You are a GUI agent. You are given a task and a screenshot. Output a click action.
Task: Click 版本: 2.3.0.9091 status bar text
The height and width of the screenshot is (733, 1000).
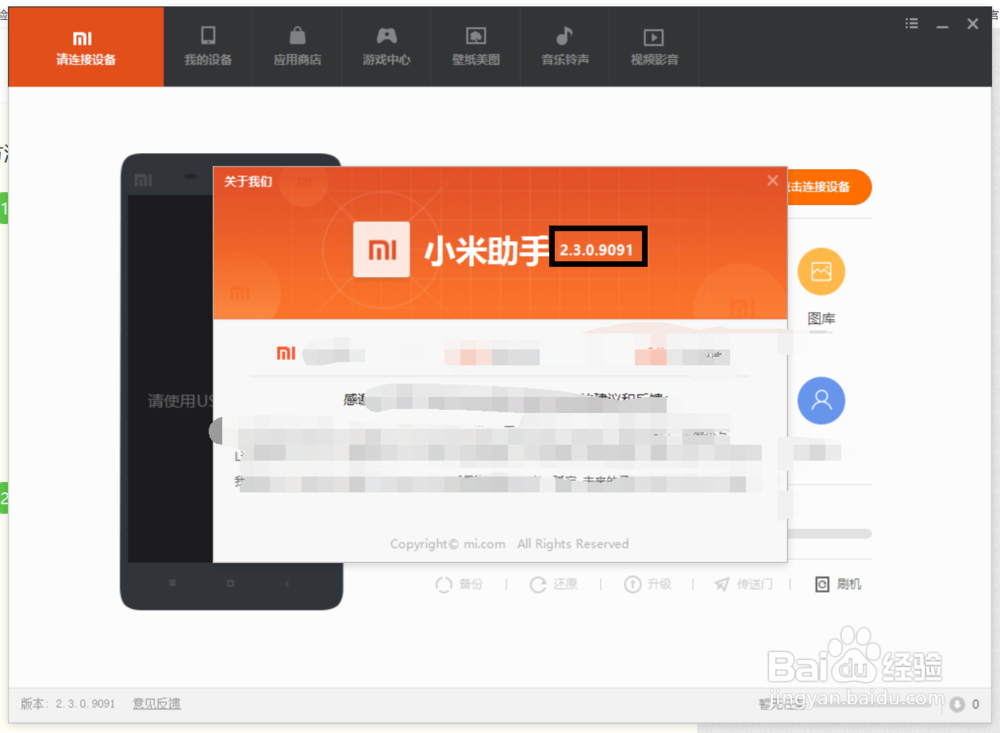[68, 704]
